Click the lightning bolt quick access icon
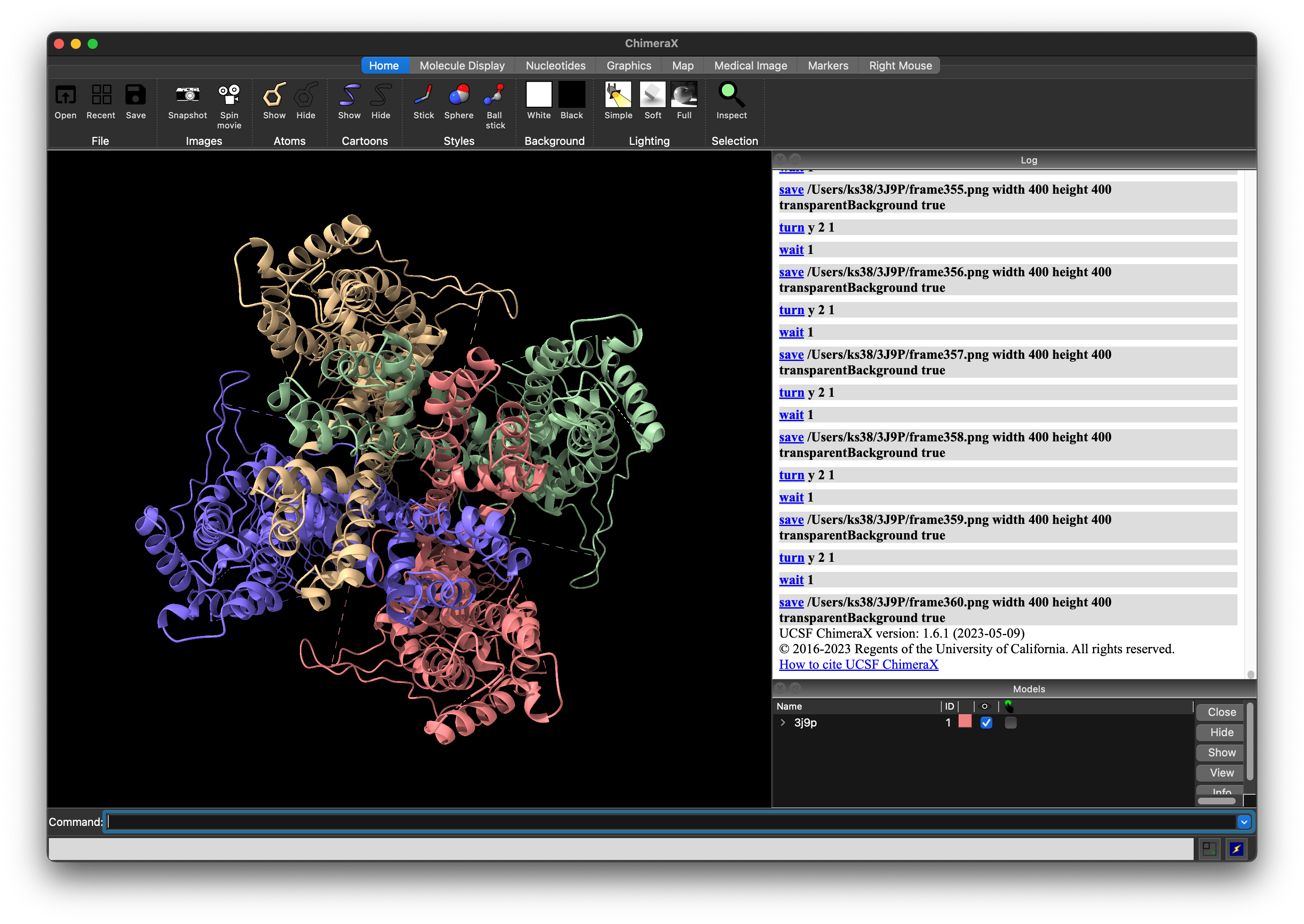Image resolution: width=1304 pixels, height=924 pixels. click(1236, 849)
